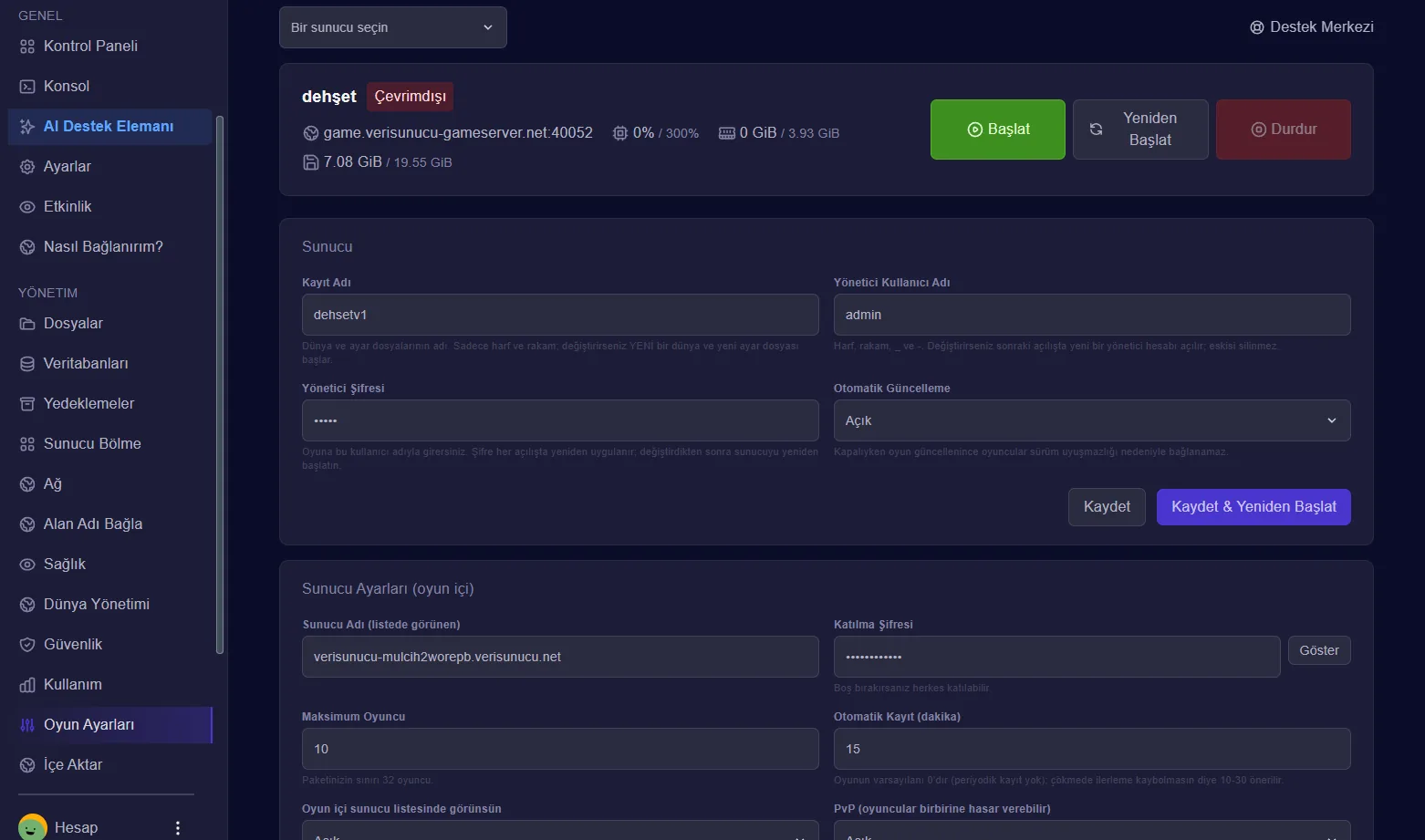Stop the server with Durdur
Image resolution: width=1425 pixels, height=840 pixels.
[1284, 130]
